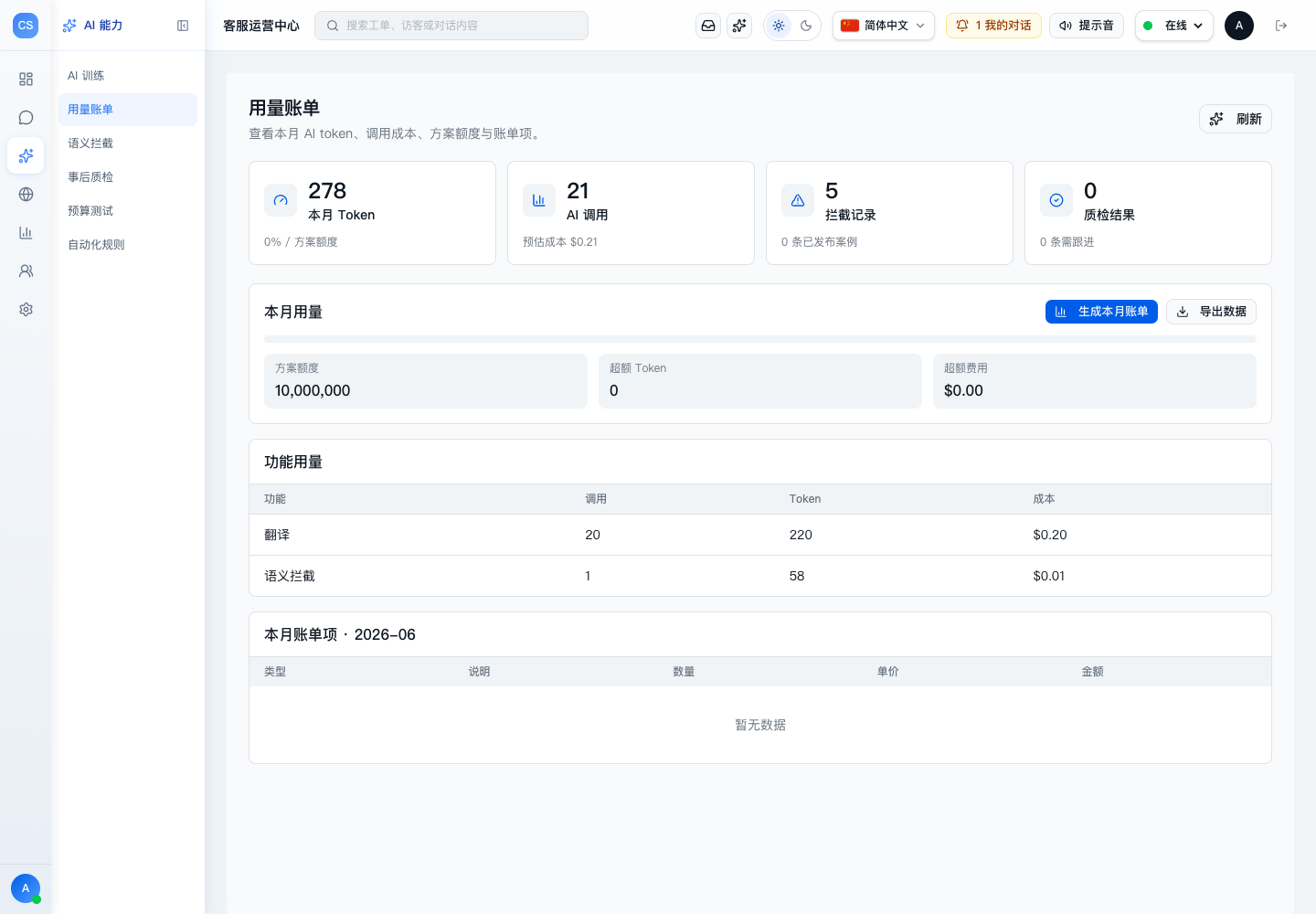Click the check icon on 质检结果 card
This screenshot has height=914, width=1316.
coord(1056,200)
